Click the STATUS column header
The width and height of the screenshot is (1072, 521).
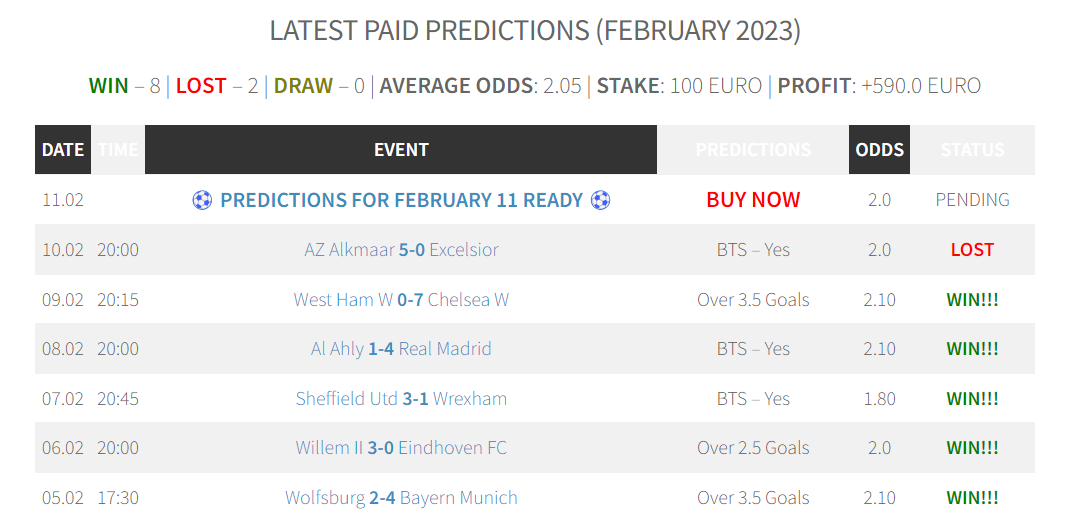pos(972,150)
